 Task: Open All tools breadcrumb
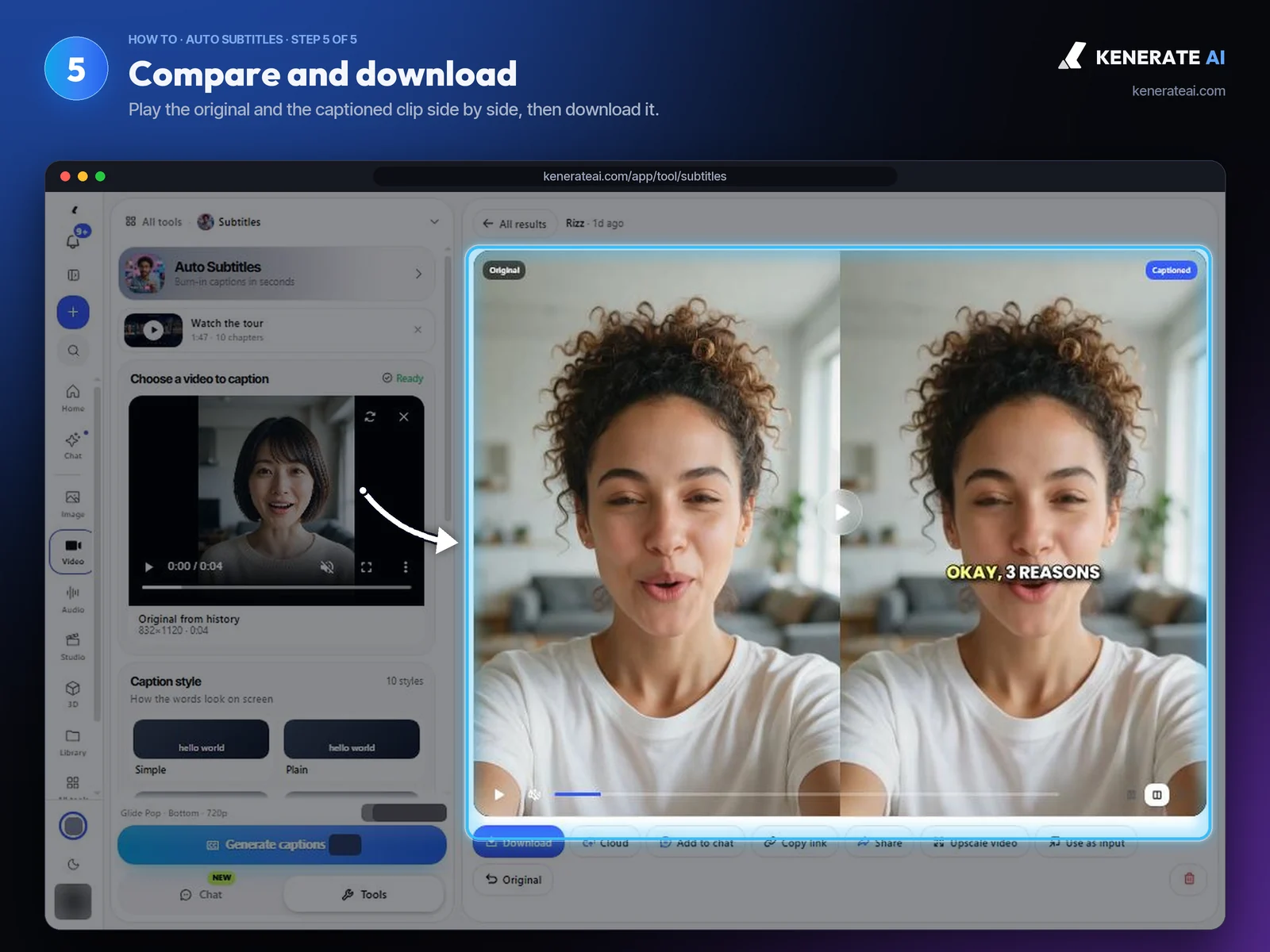click(154, 222)
